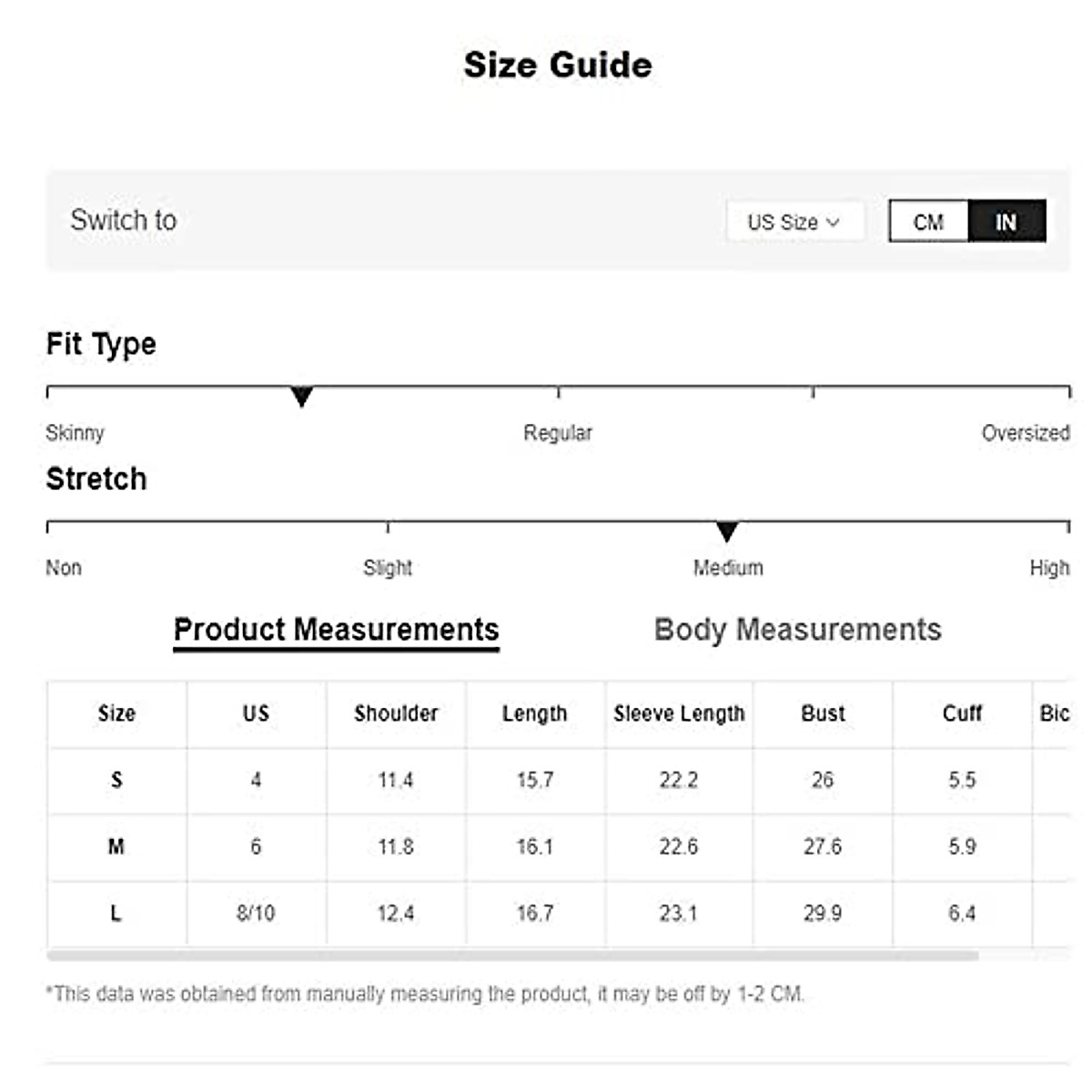Image resolution: width=1092 pixels, height=1092 pixels.
Task: Switch units to CM
Action: click(x=928, y=222)
